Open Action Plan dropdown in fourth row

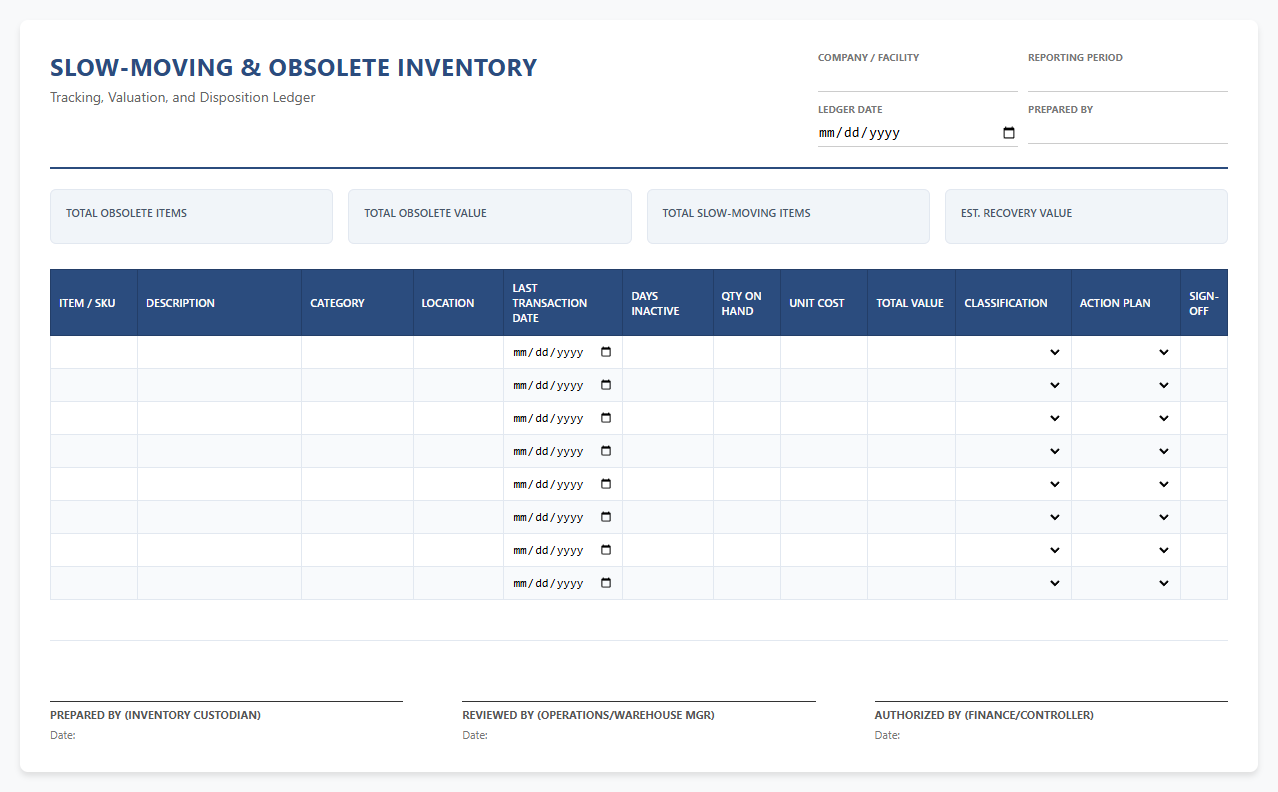coord(1126,451)
